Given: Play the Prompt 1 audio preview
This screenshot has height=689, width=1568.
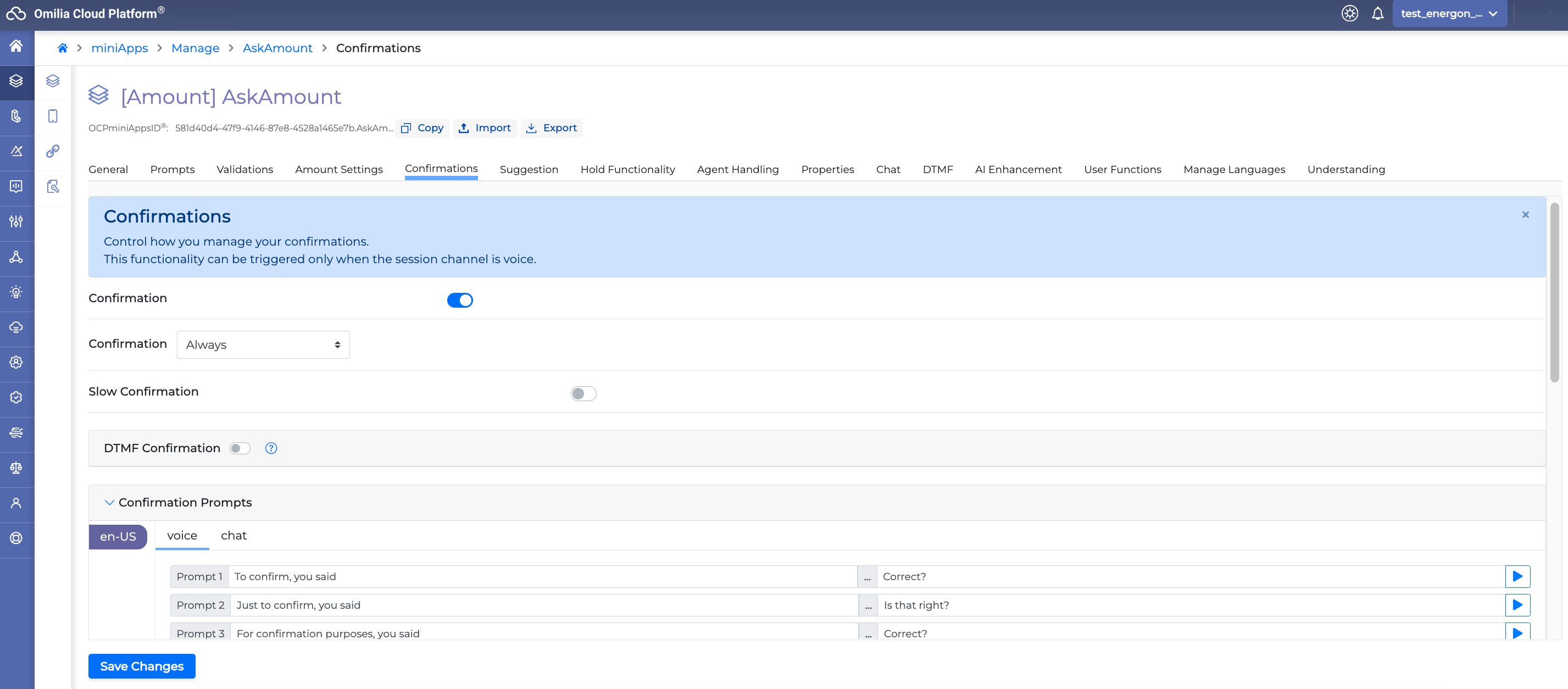Looking at the screenshot, I should [x=1517, y=576].
